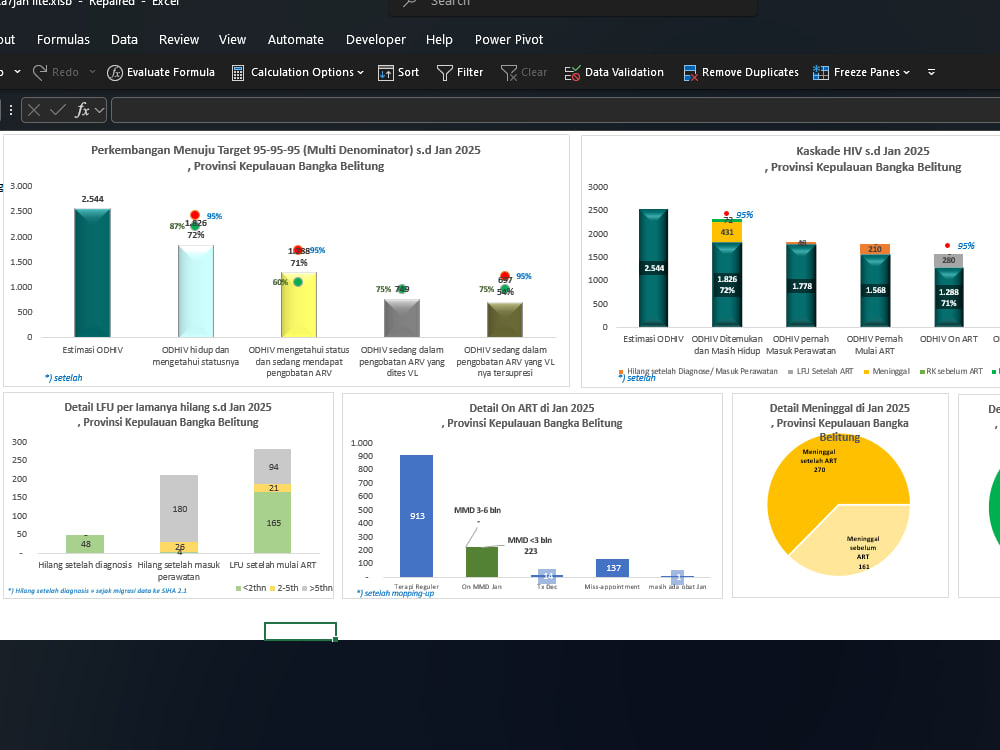Click the yellow 2-5th legend swatch

point(272,588)
